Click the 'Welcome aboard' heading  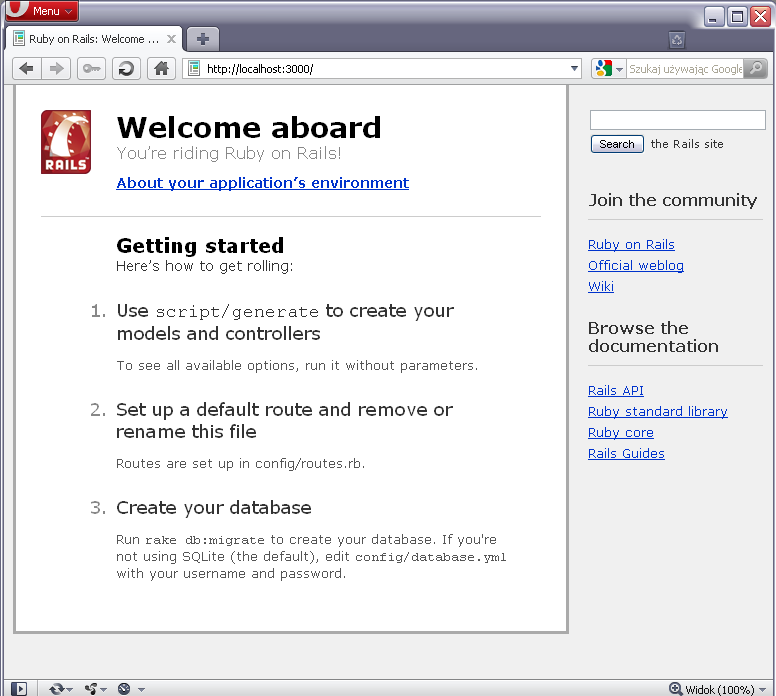point(249,128)
